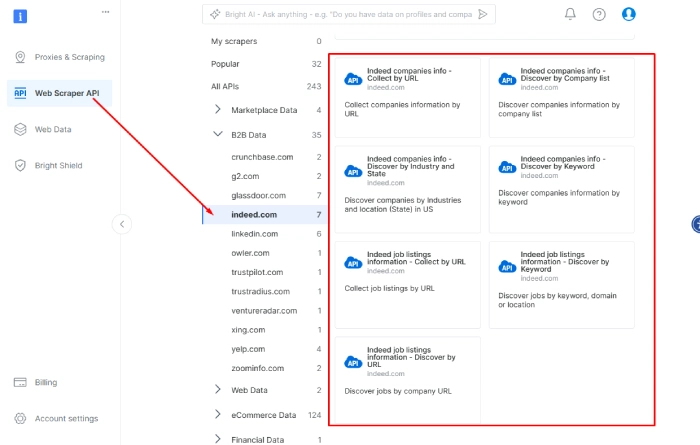Click the Web Data layers icon
The width and height of the screenshot is (700, 445).
tap(20, 129)
